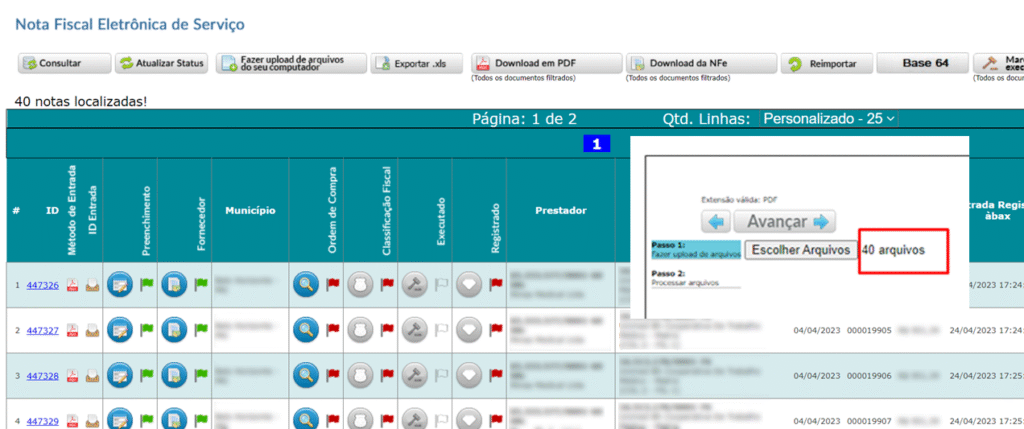Click the Fornecedor icon in row 2
Image resolution: width=1024 pixels, height=429 pixels.
click(175, 330)
